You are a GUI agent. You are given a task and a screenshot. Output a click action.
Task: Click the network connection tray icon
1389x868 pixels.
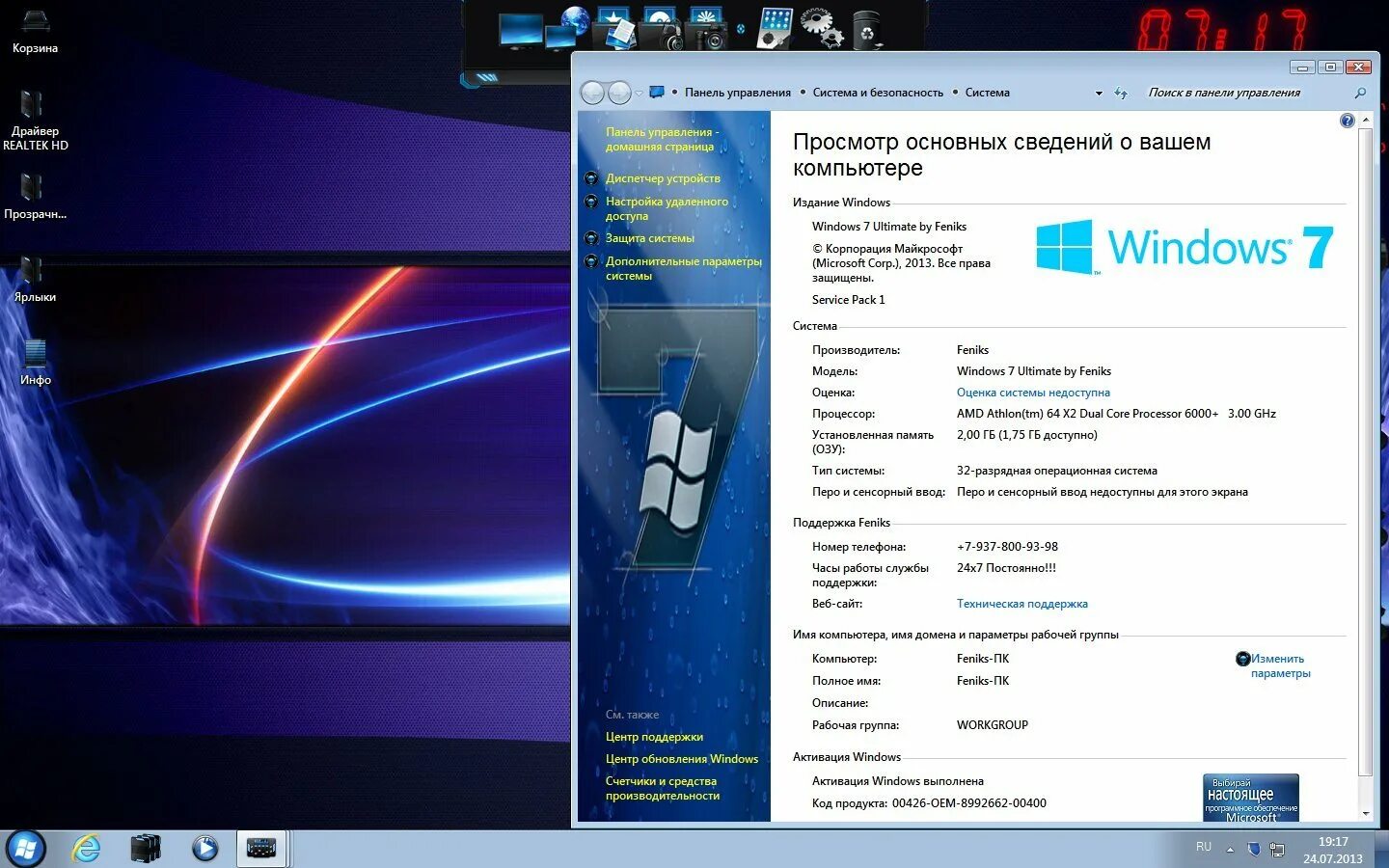click(x=1277, y=850)
